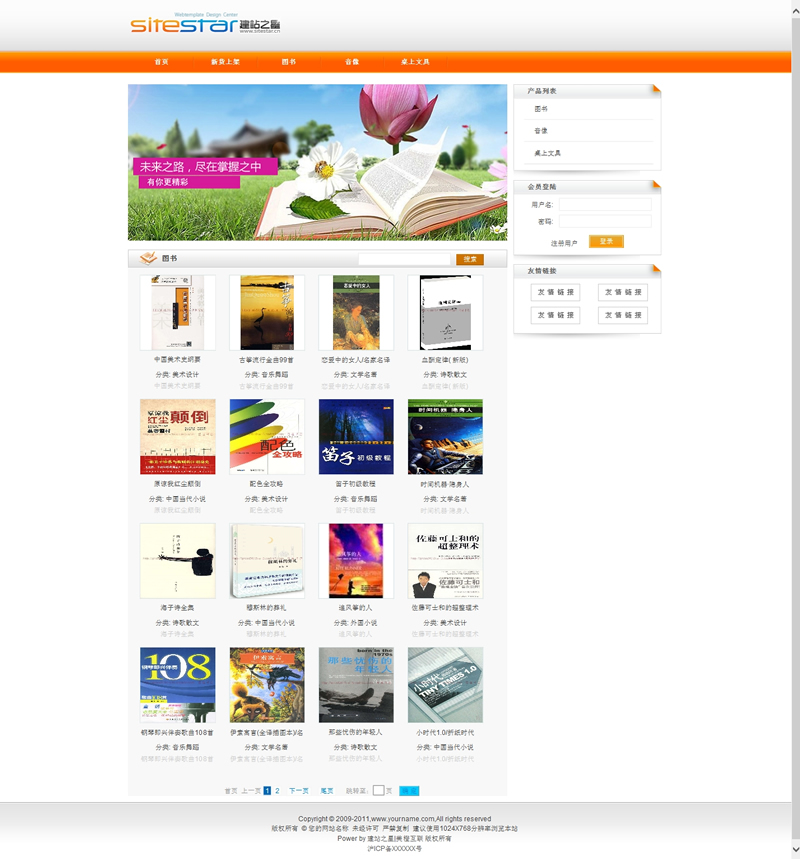Click the 时间机器·隐身人 book cover
This screenshot has width=800, height=859.
point(445,437)
